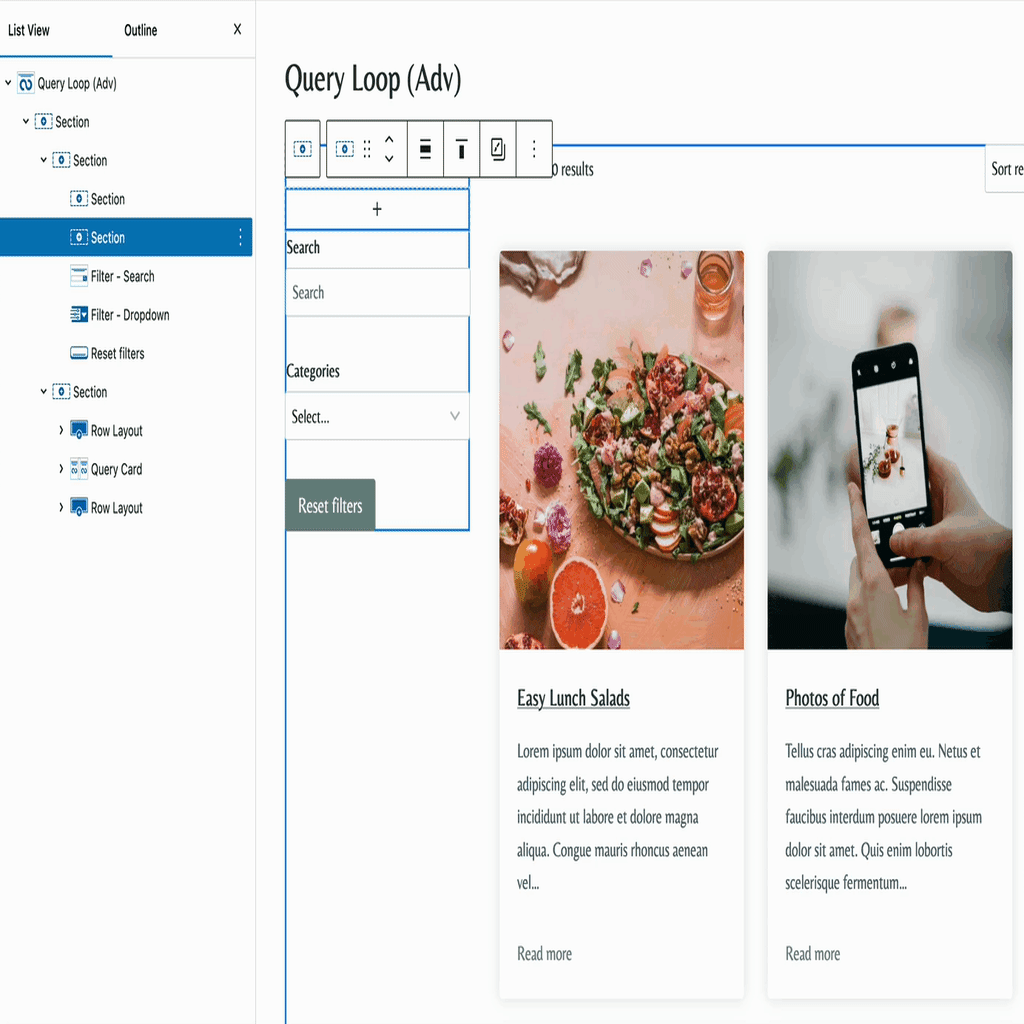Click into the Search filter input field

click(x=377, y=293)
